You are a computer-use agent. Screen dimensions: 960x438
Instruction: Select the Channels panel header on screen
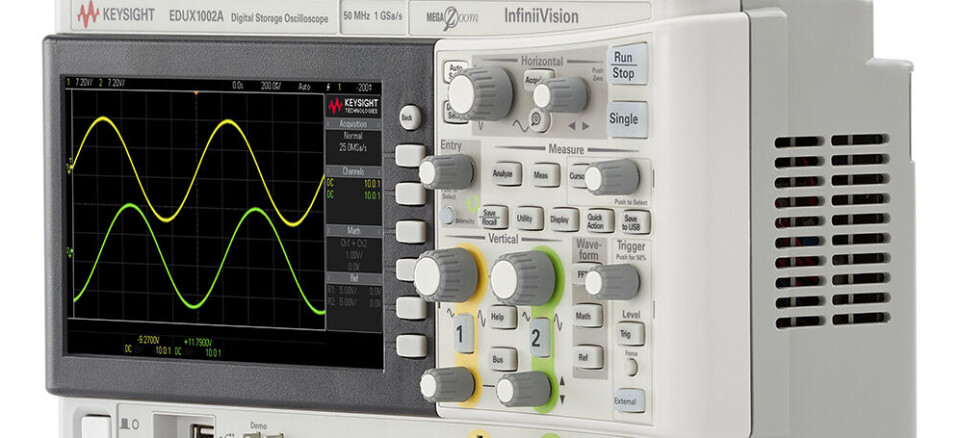(x=353, y=172)
